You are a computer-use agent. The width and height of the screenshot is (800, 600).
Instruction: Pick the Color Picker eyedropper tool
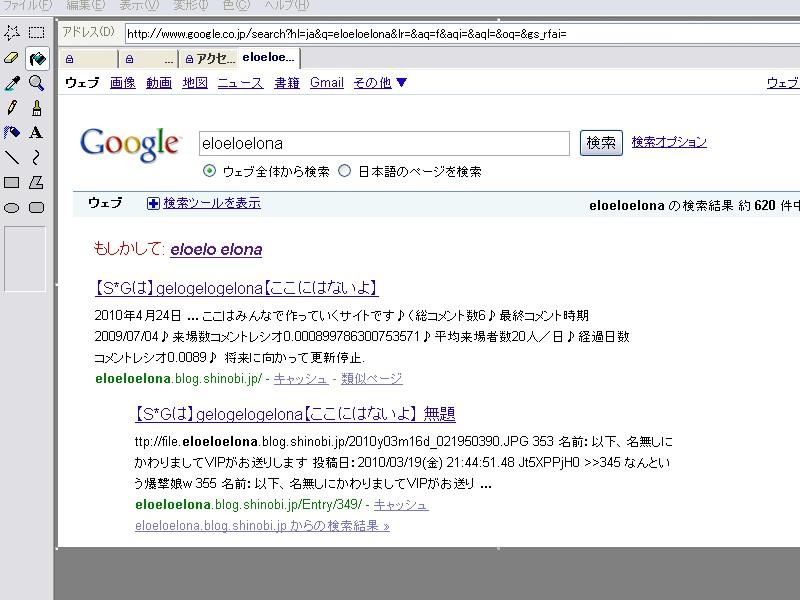(x=12, y=83)
